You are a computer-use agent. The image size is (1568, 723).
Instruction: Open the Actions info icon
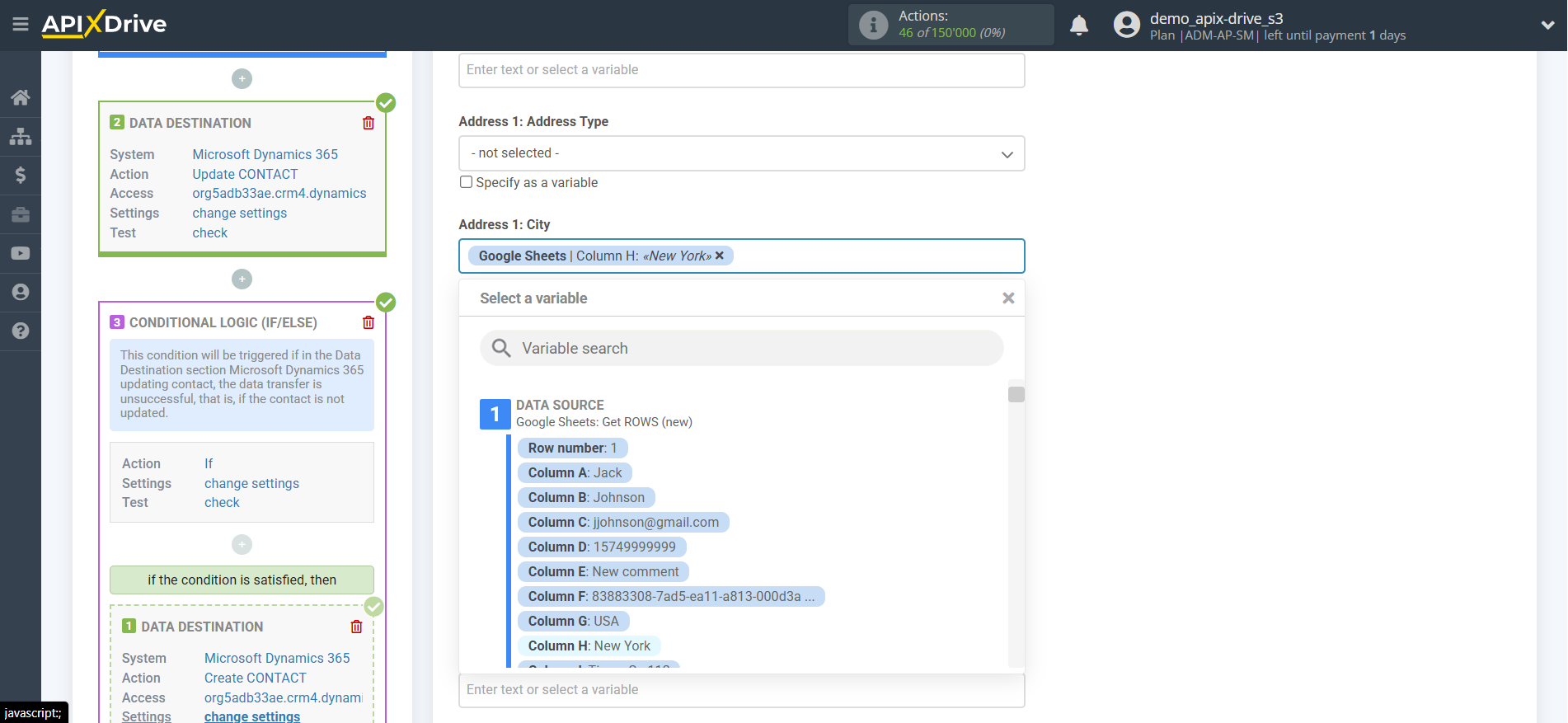873,25
